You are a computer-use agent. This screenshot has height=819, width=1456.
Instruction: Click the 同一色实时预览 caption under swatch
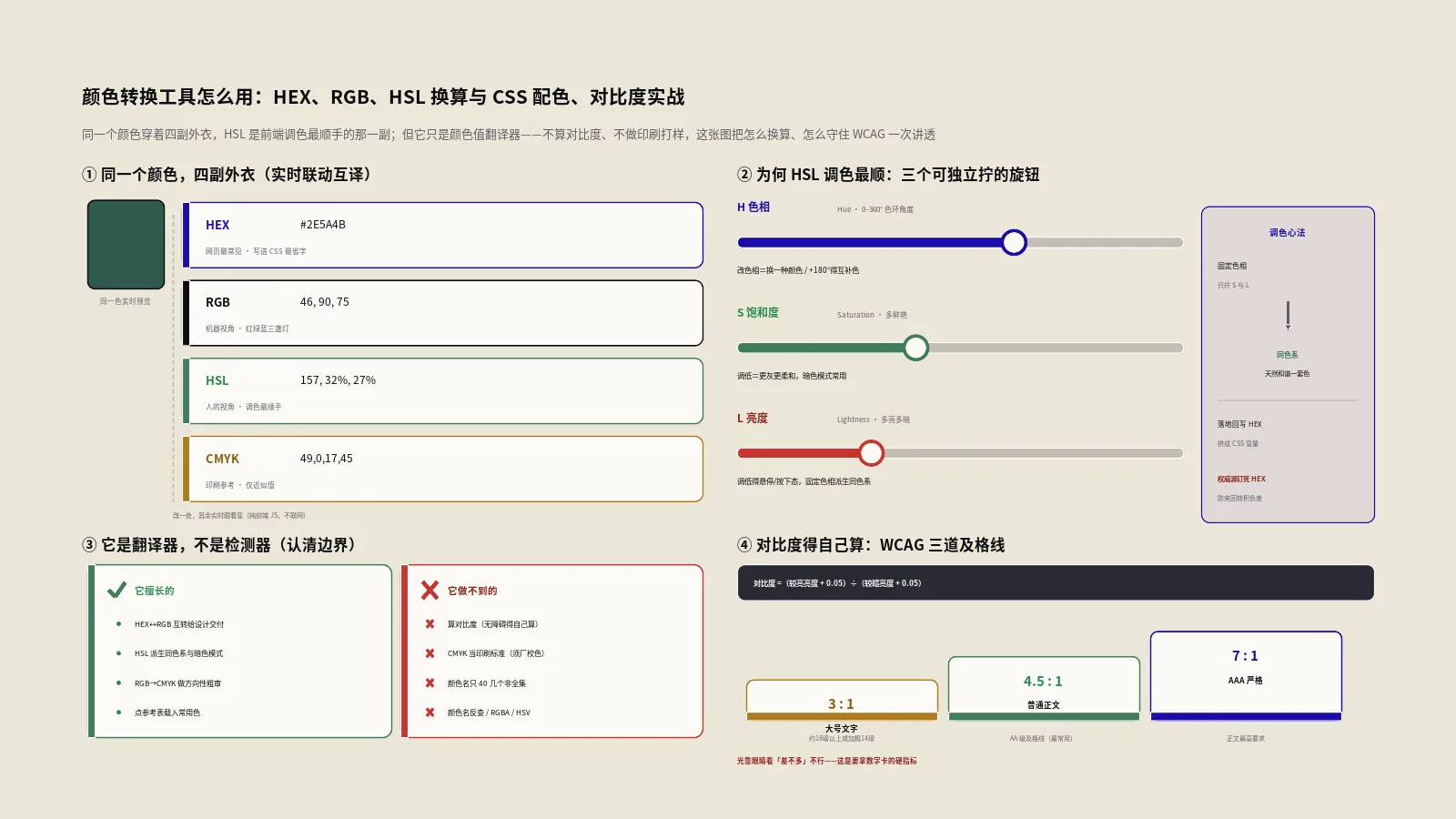[126, 301]
